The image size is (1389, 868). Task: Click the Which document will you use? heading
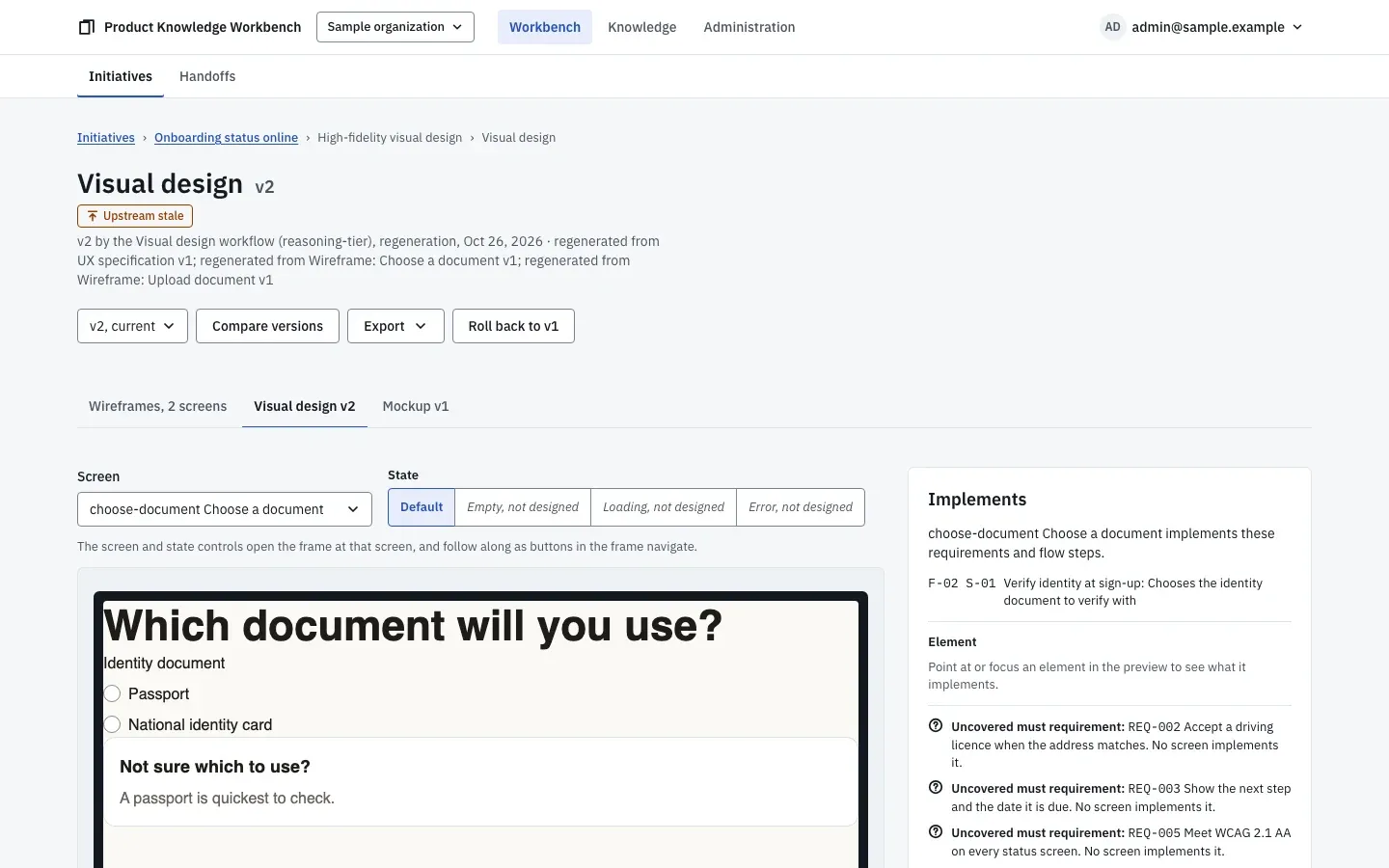click(413, 626)
